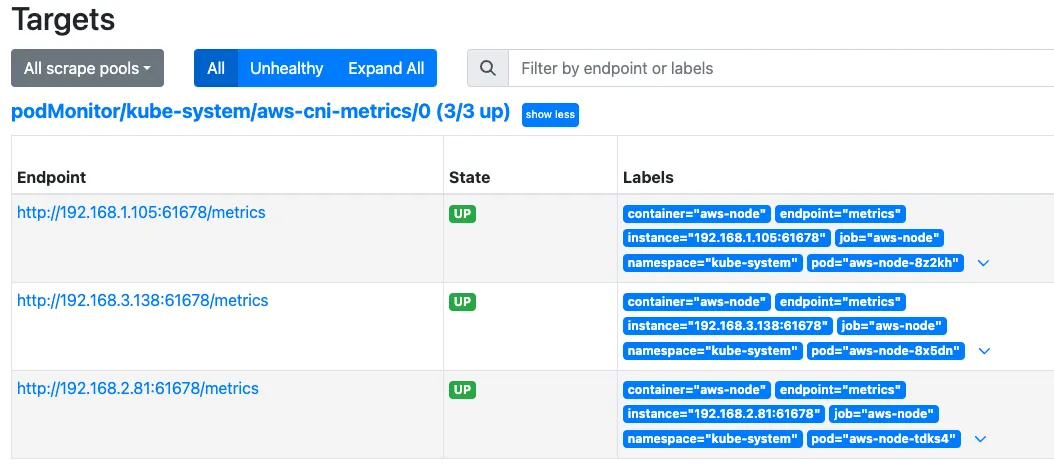1054x464 pixels.
Task: Open podMonitor/kube-system/aws-cni-metrics/0 heading link
Action: pos(260,112)
